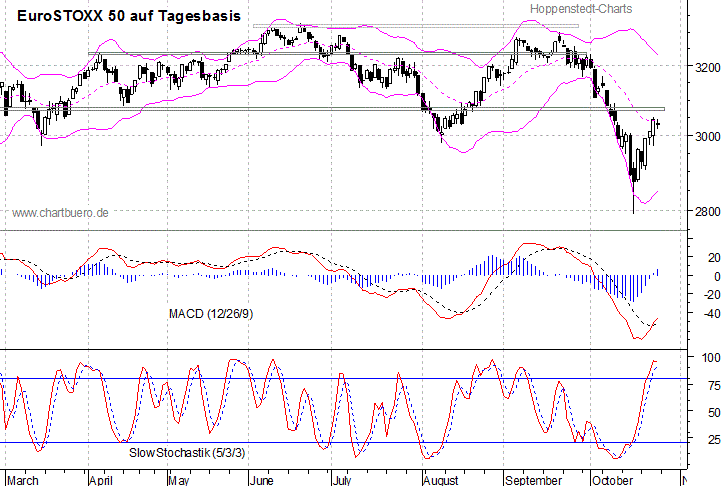
Task: Select the 'October' month label on the time axis
Action: coord(612,480)
